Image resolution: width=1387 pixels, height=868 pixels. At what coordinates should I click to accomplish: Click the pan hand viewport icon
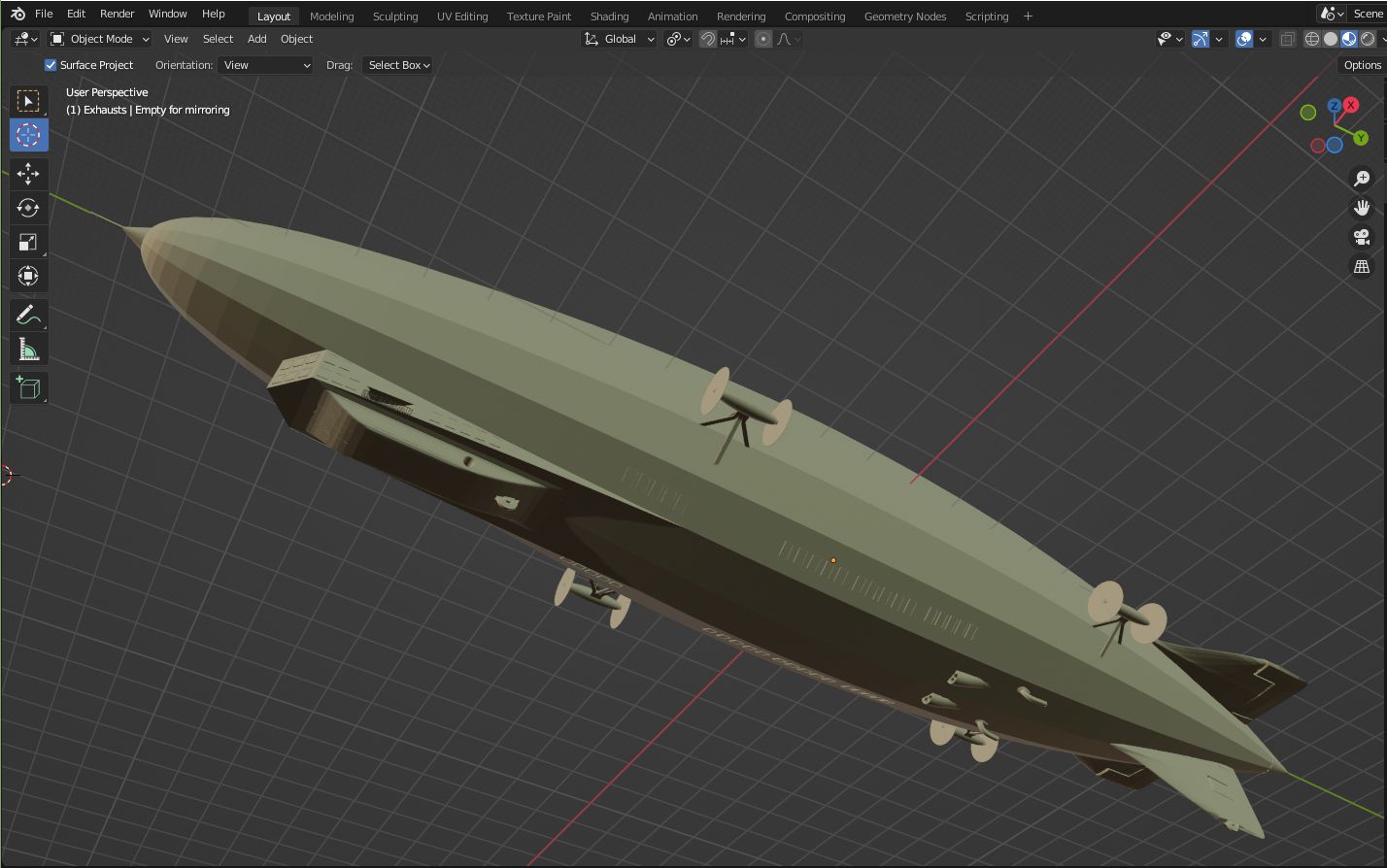(1362, 208)
